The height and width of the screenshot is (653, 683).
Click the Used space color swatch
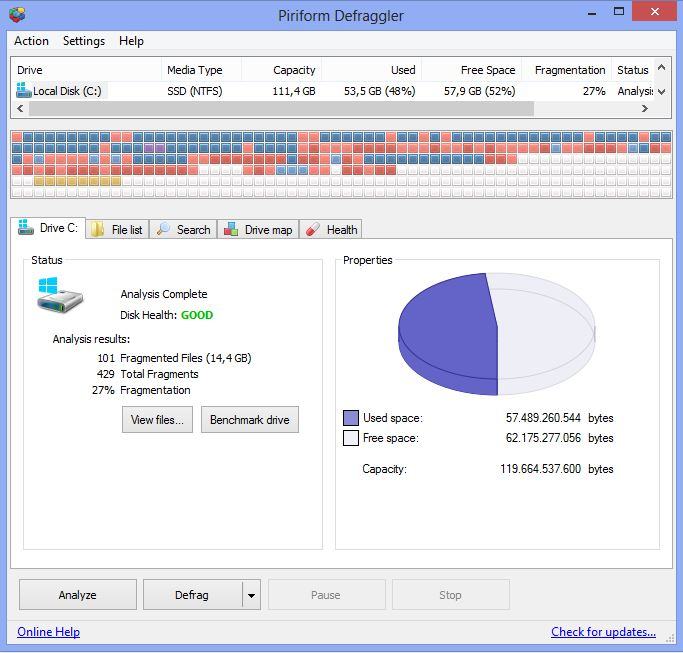tap(351, 418)
